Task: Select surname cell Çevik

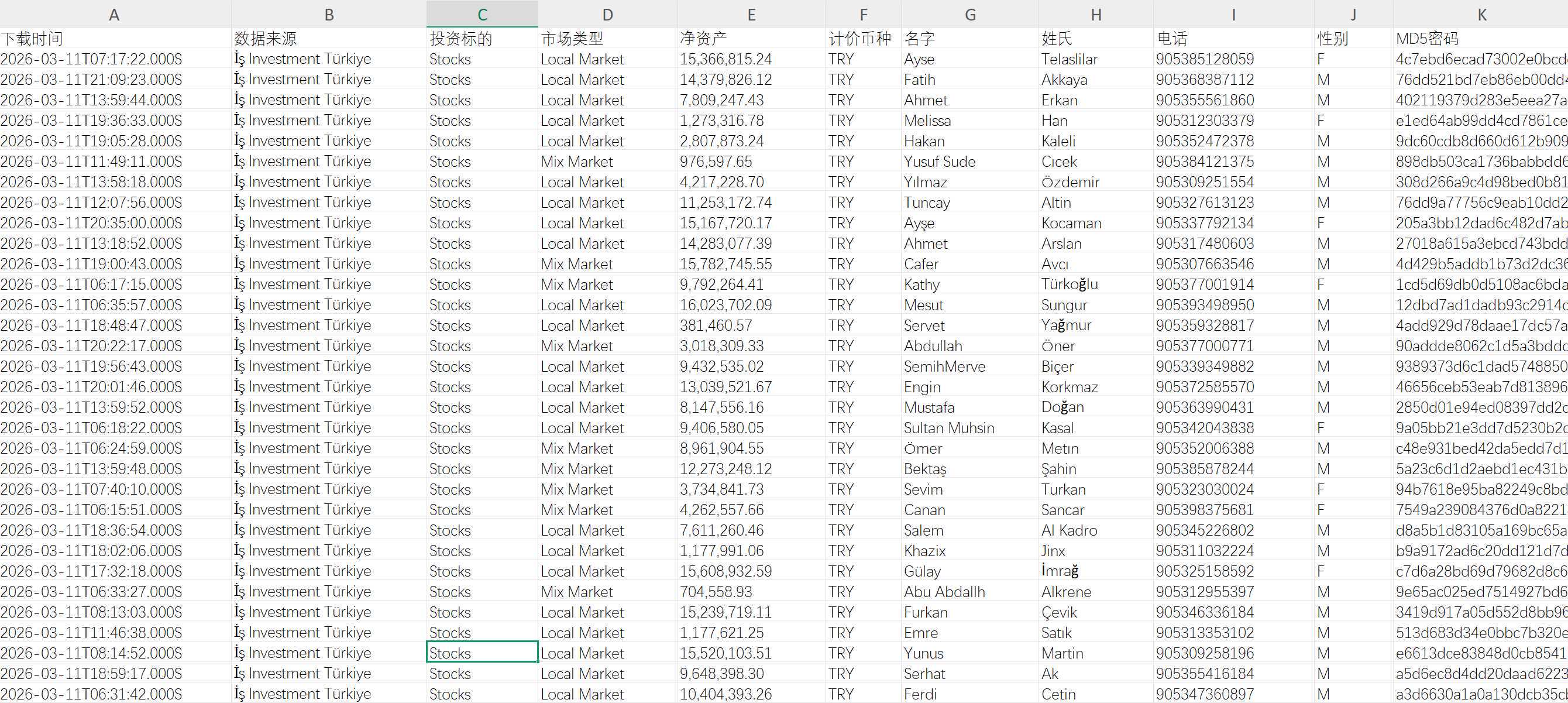Action: point(1096,612)
